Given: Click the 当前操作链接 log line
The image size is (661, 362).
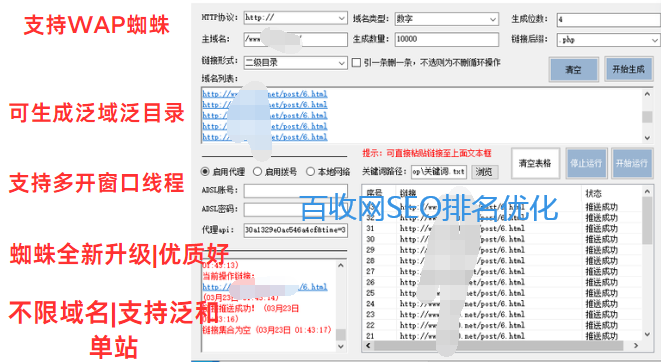Looking at the screenshot, I should (229, 276).
